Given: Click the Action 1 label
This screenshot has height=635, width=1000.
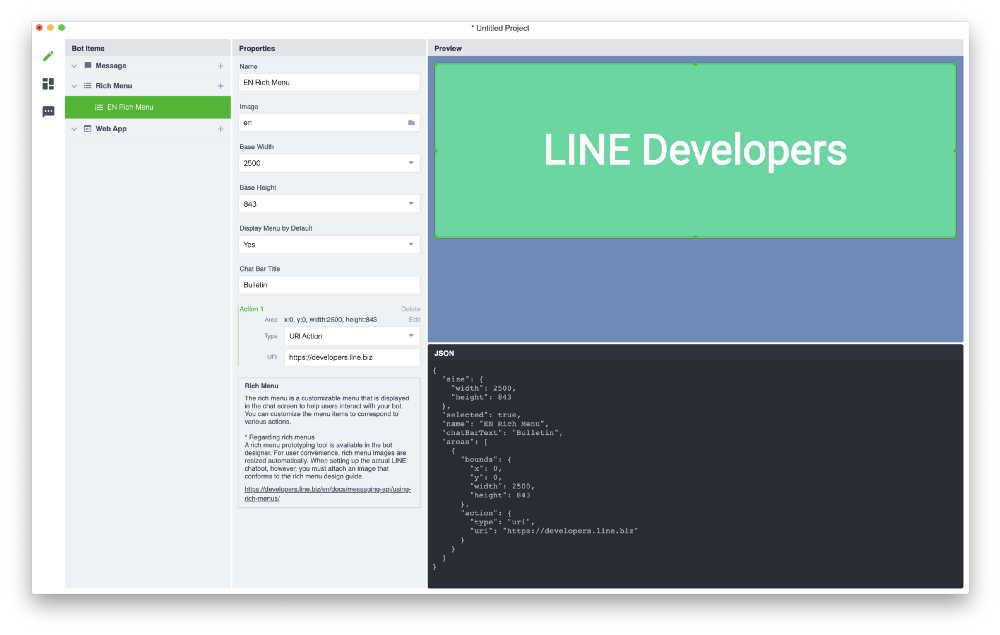Looking at the screenshot, I should coord(251,309).
